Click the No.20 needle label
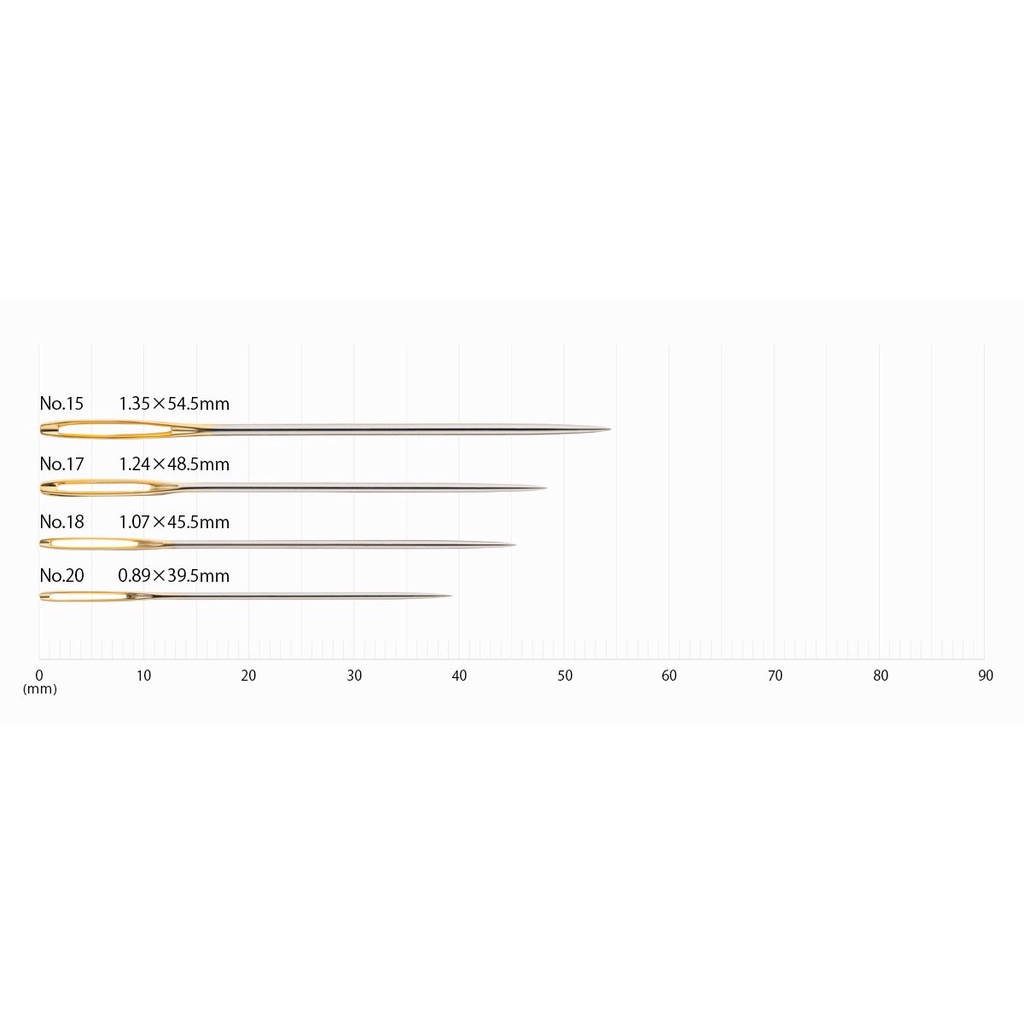The width and height of the screenshot is (1024, 1024). (61, 575)
